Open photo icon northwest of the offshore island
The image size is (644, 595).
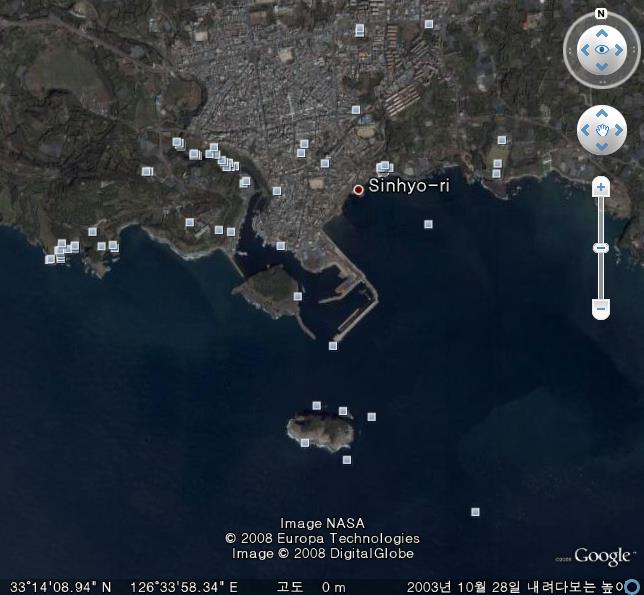(316, 406)
